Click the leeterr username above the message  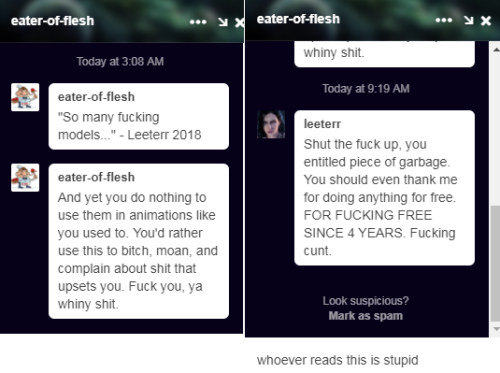coord(322,124)
